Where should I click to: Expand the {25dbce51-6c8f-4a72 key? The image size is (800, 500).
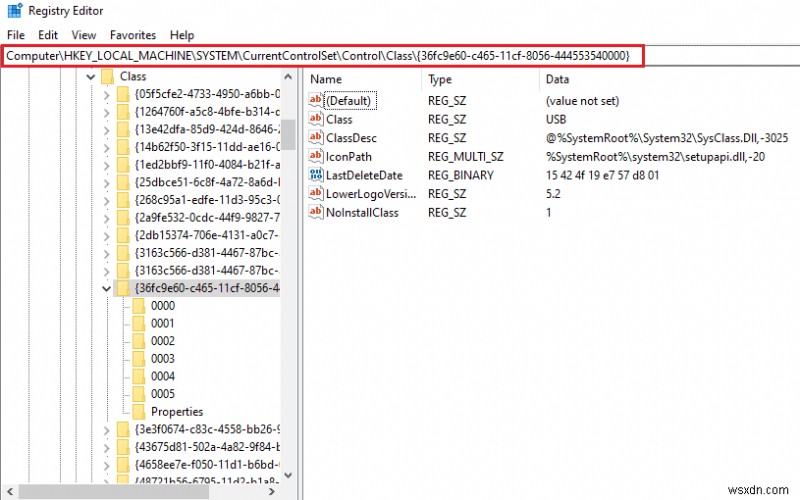point(106,183)
